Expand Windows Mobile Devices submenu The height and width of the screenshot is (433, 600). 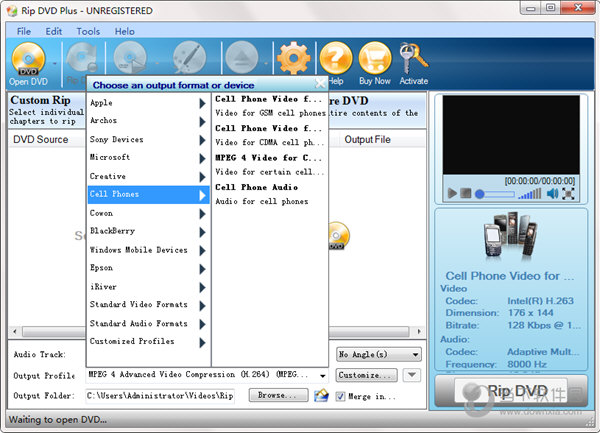click(x=148, y=250)
